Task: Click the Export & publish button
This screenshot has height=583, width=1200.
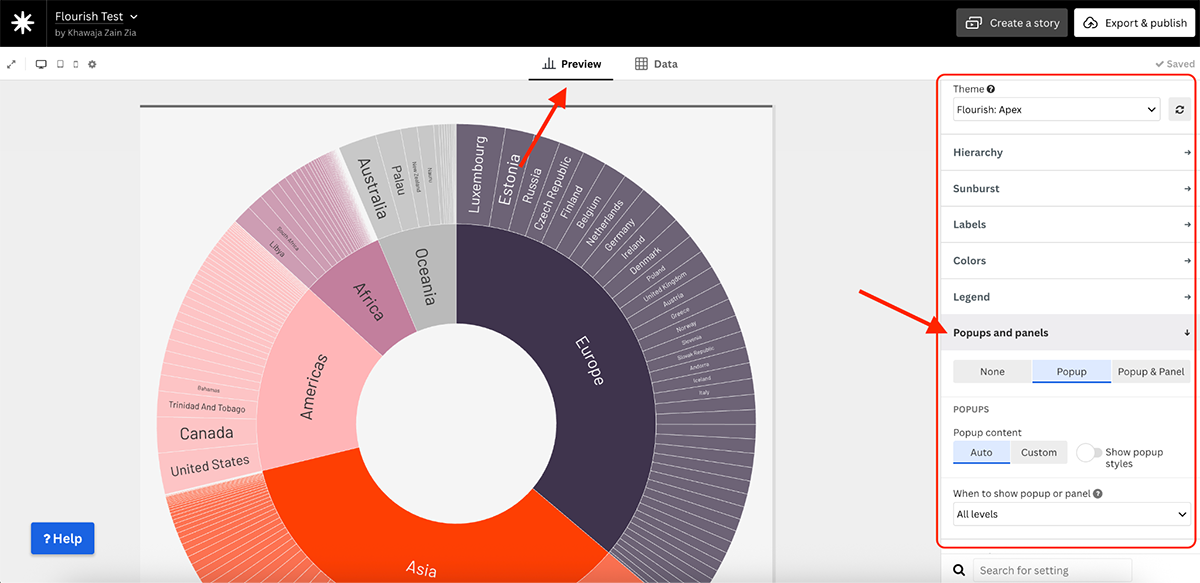Action: [x=1134, y=22]
